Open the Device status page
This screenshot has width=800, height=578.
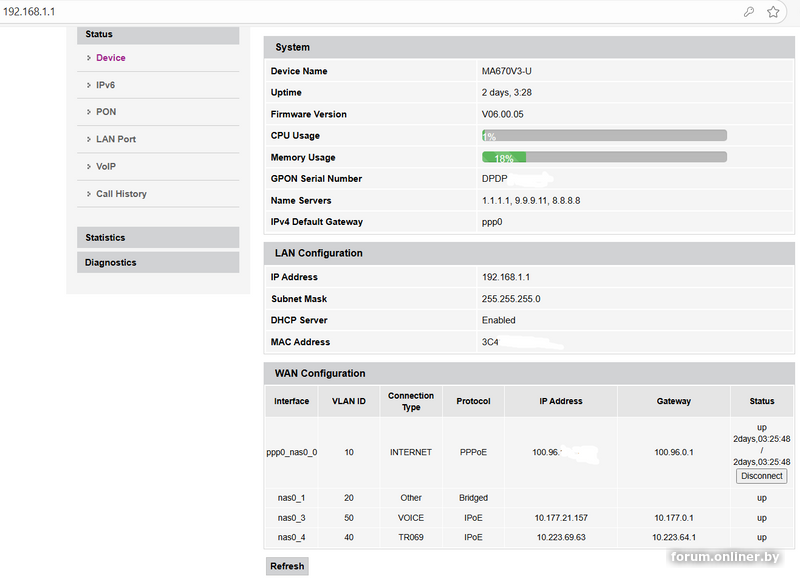(x=110, y=58)
